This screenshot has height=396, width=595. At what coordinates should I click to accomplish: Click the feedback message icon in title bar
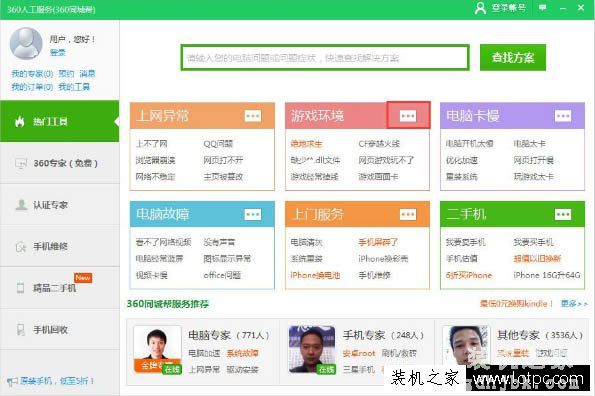(x=543, y=8)
